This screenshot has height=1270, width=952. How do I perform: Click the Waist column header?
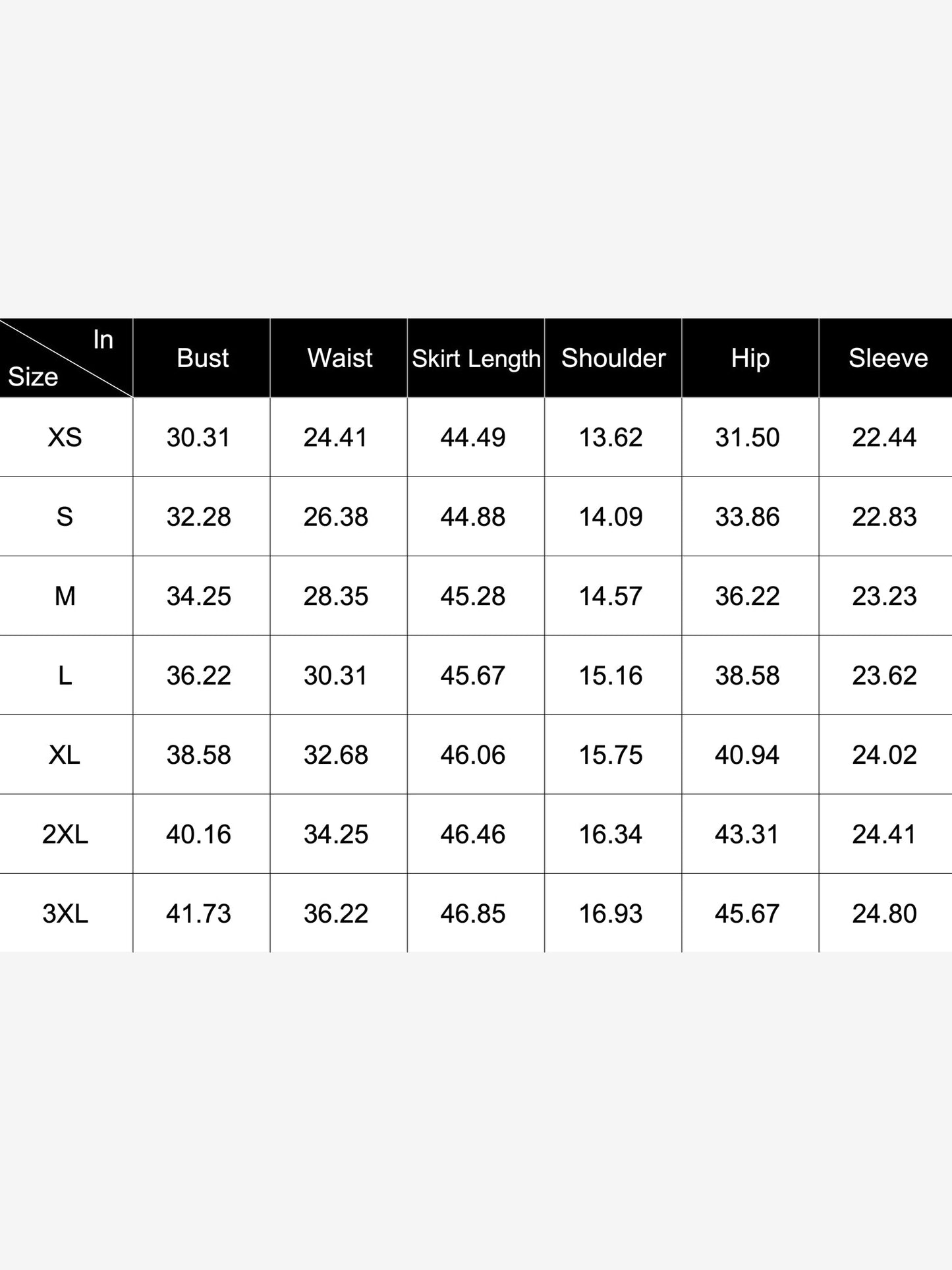click(339, 358)
